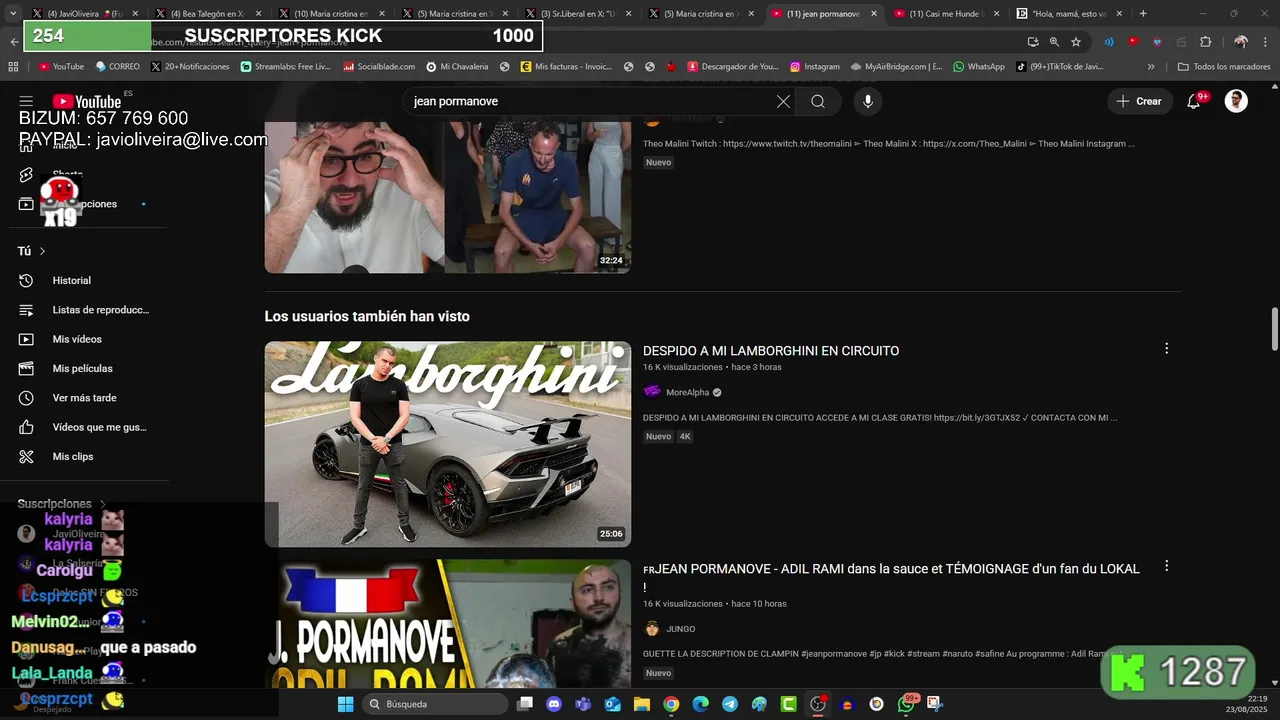The height and width of the screenshot is (720, 1280).
Task: Switch to the (4) JaviOliveira tab
Action: point(84,14)
